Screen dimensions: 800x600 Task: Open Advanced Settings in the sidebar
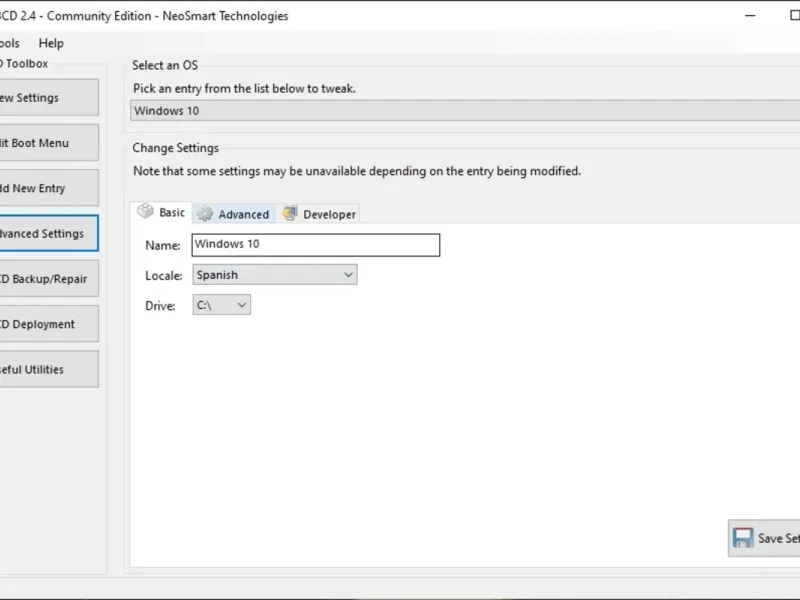point(49,233)
